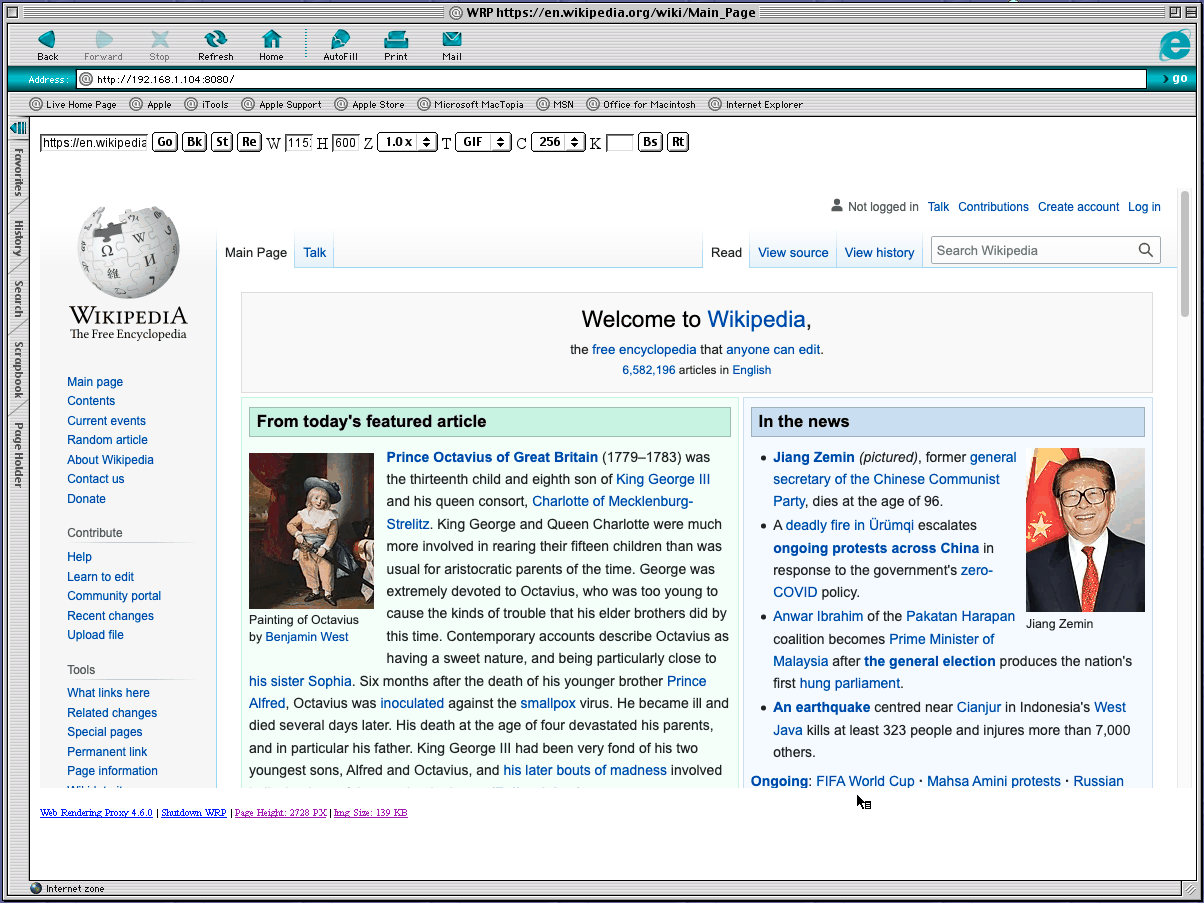Image resolution: width=1204 pixels, height=903 pixels.
Task: Click the Shutdown WRP link
Action: click(193, 812)
